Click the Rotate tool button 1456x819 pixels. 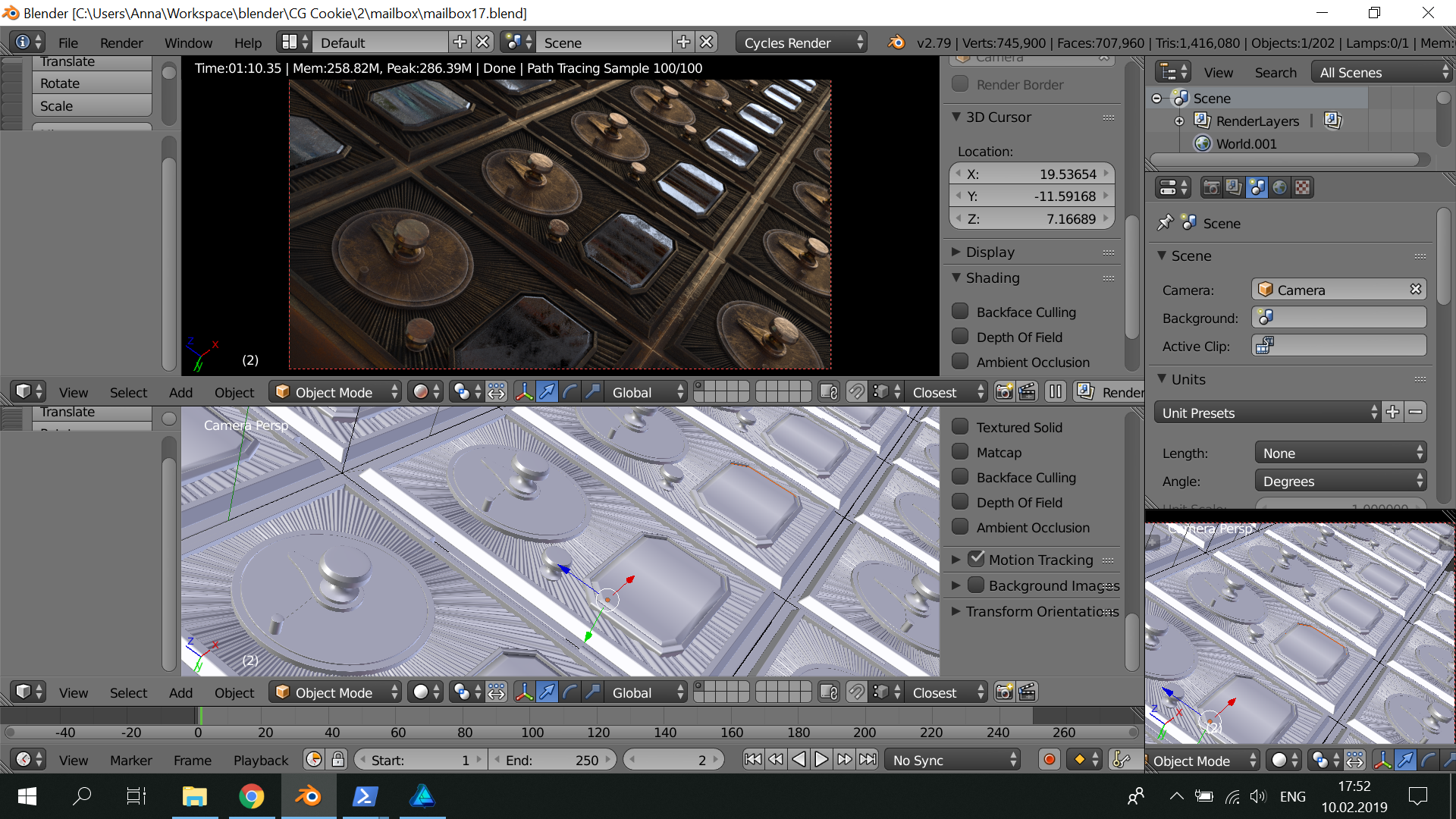pos(91,83)
